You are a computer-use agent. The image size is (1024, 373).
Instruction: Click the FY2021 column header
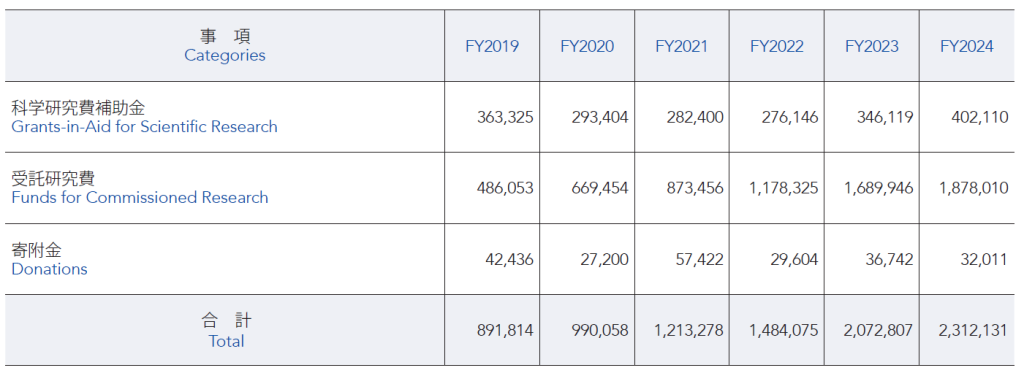coord(682,46)
